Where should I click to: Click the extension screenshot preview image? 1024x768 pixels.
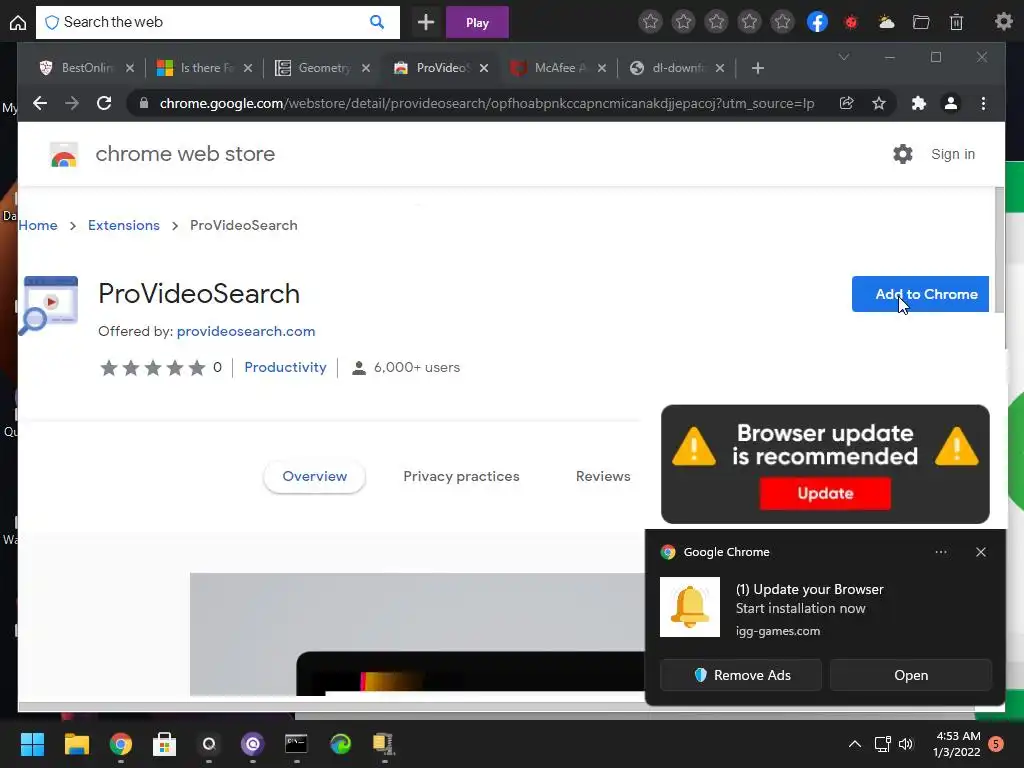click(417, 634)
